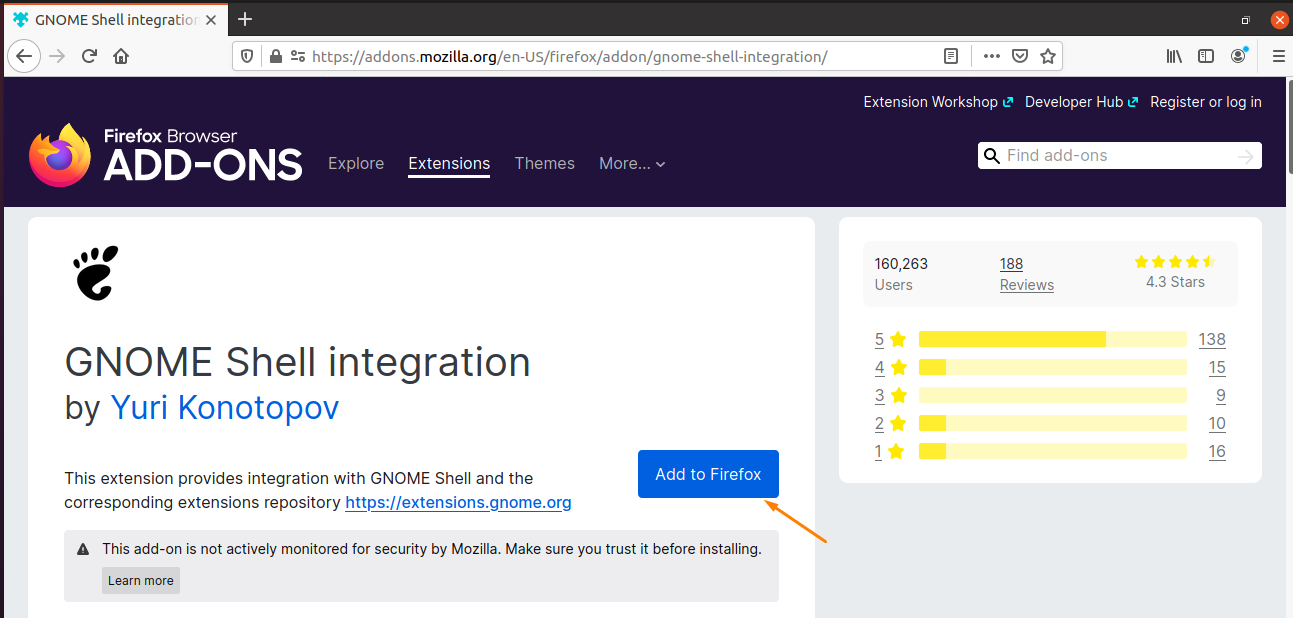Open the extensions.gnome.org link
1293x618 pixels.
click(458, 502)
